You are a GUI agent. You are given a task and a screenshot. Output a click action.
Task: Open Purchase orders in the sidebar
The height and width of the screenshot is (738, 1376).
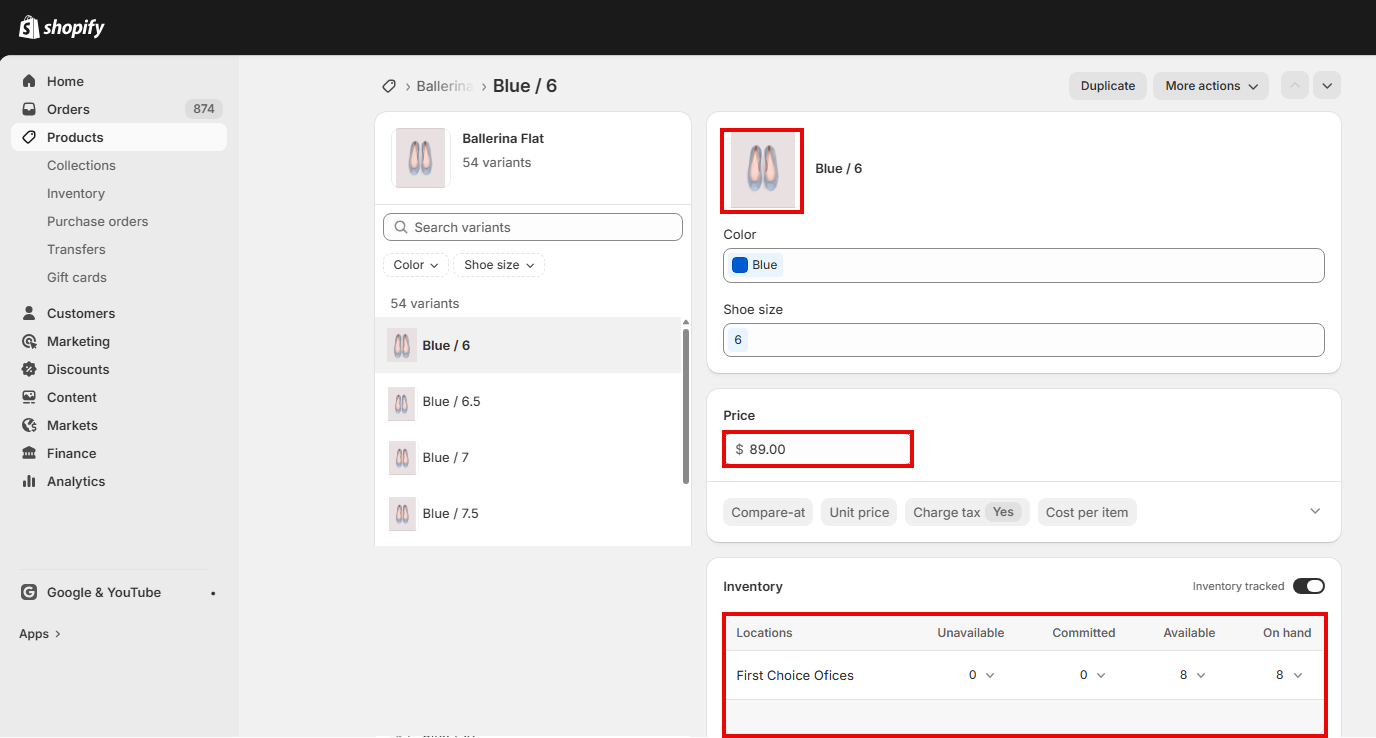pos(97,221)
